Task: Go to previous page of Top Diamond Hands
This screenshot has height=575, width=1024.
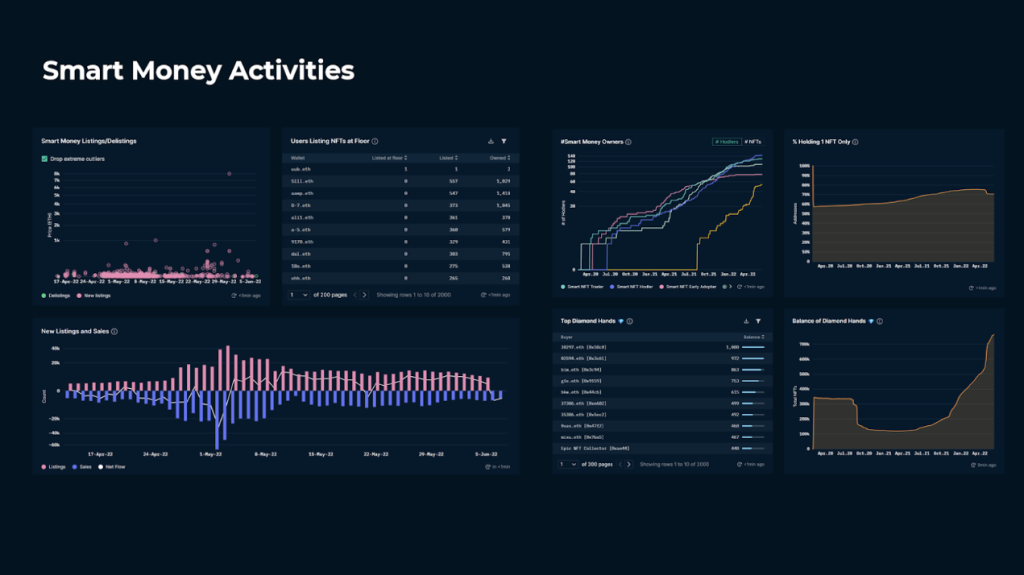Action: [620, 465]
